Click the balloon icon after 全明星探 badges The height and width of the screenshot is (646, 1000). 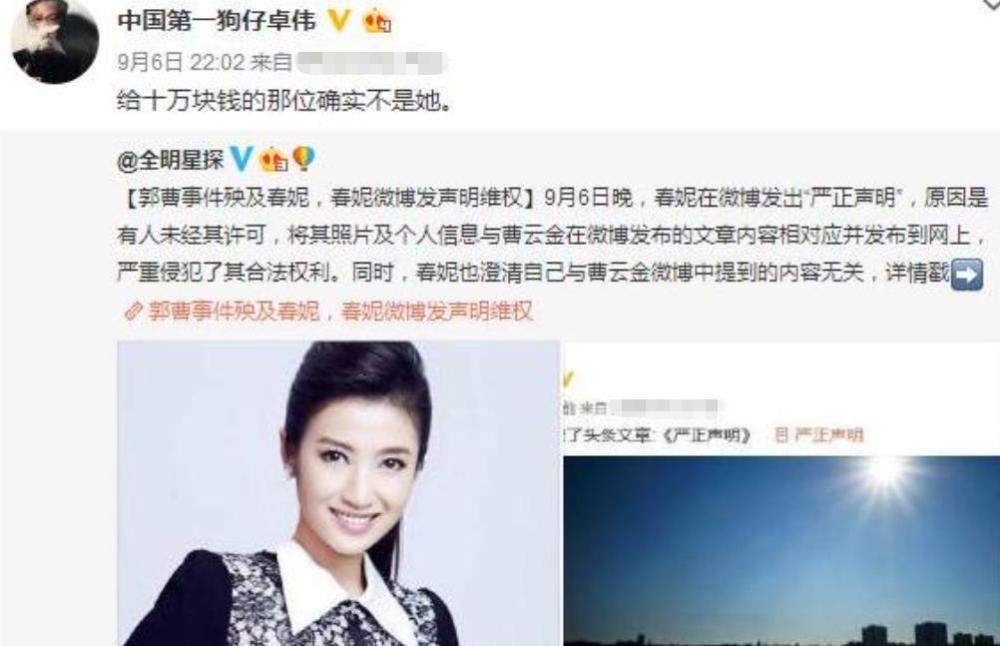[x=304, y=159]
